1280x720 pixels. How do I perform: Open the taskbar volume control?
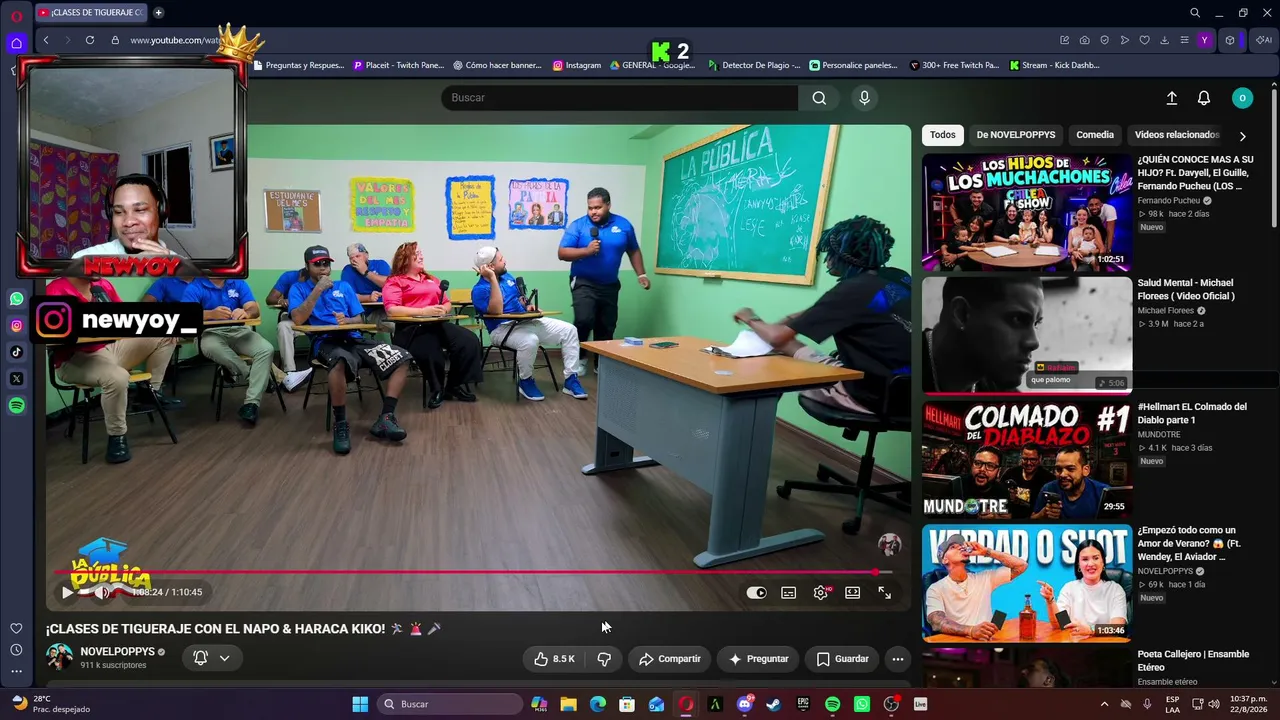pyautogui.click(x=1214, y=704)
